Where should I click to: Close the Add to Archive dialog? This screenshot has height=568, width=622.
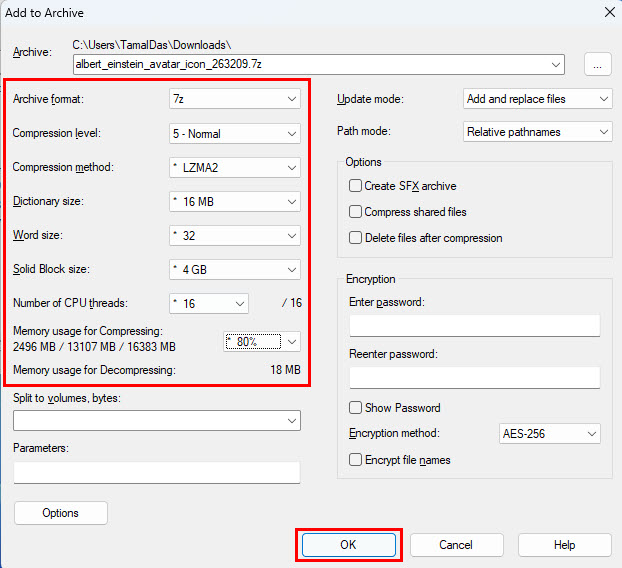[609, 12]
